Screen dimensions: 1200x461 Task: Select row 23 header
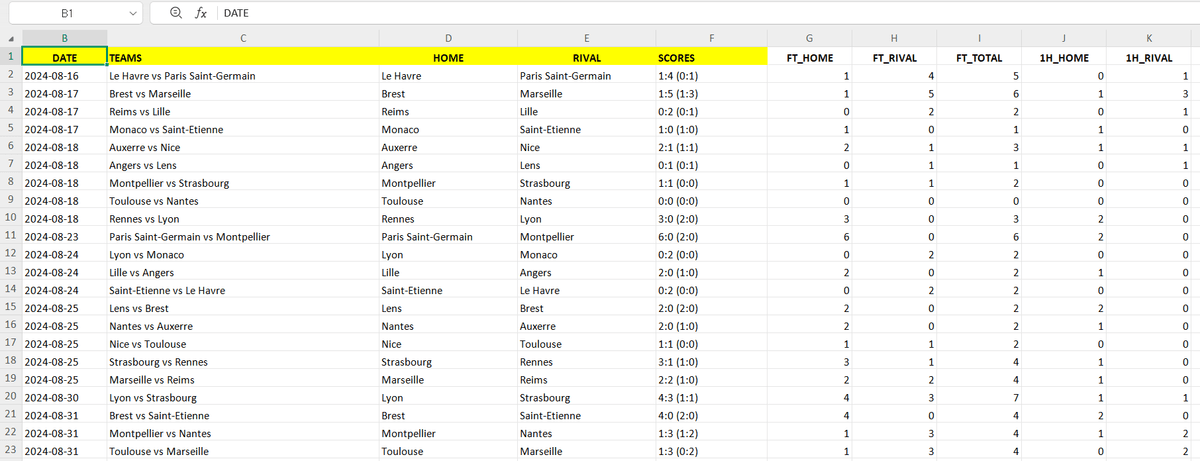click(10, 452)
